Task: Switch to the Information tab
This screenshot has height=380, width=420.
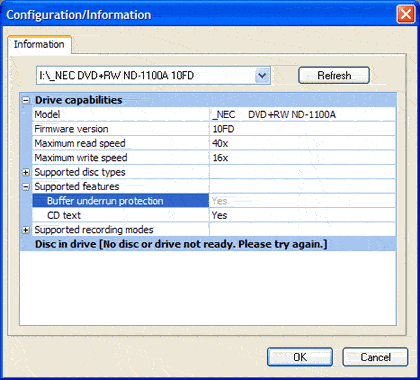Action: click(39, 44)
